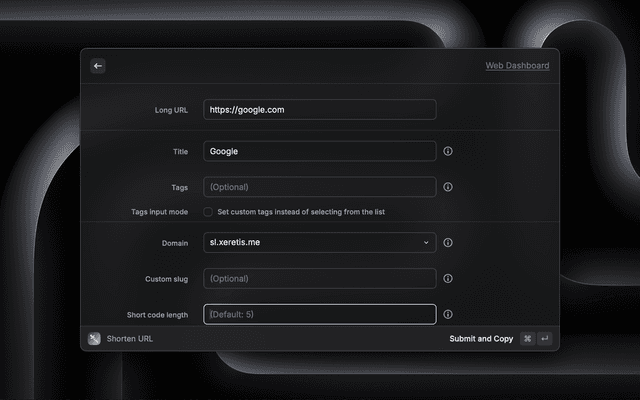This screenshot has width=640, height=400.
Task: Click the back arrow button
Action: pos(98,66)
